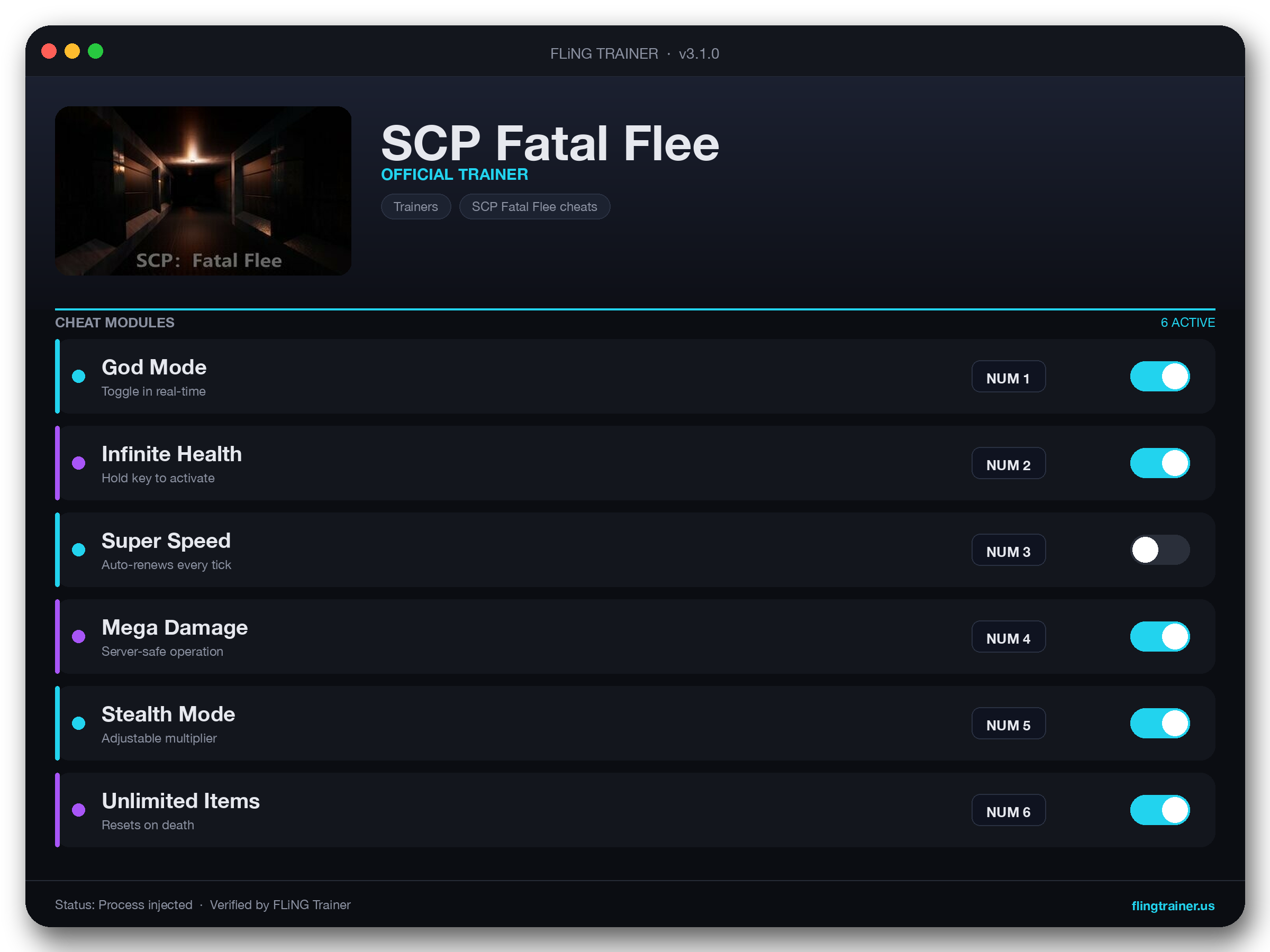Close the window with the red button
Screen dimensions: 1270x952
(49, 51)
